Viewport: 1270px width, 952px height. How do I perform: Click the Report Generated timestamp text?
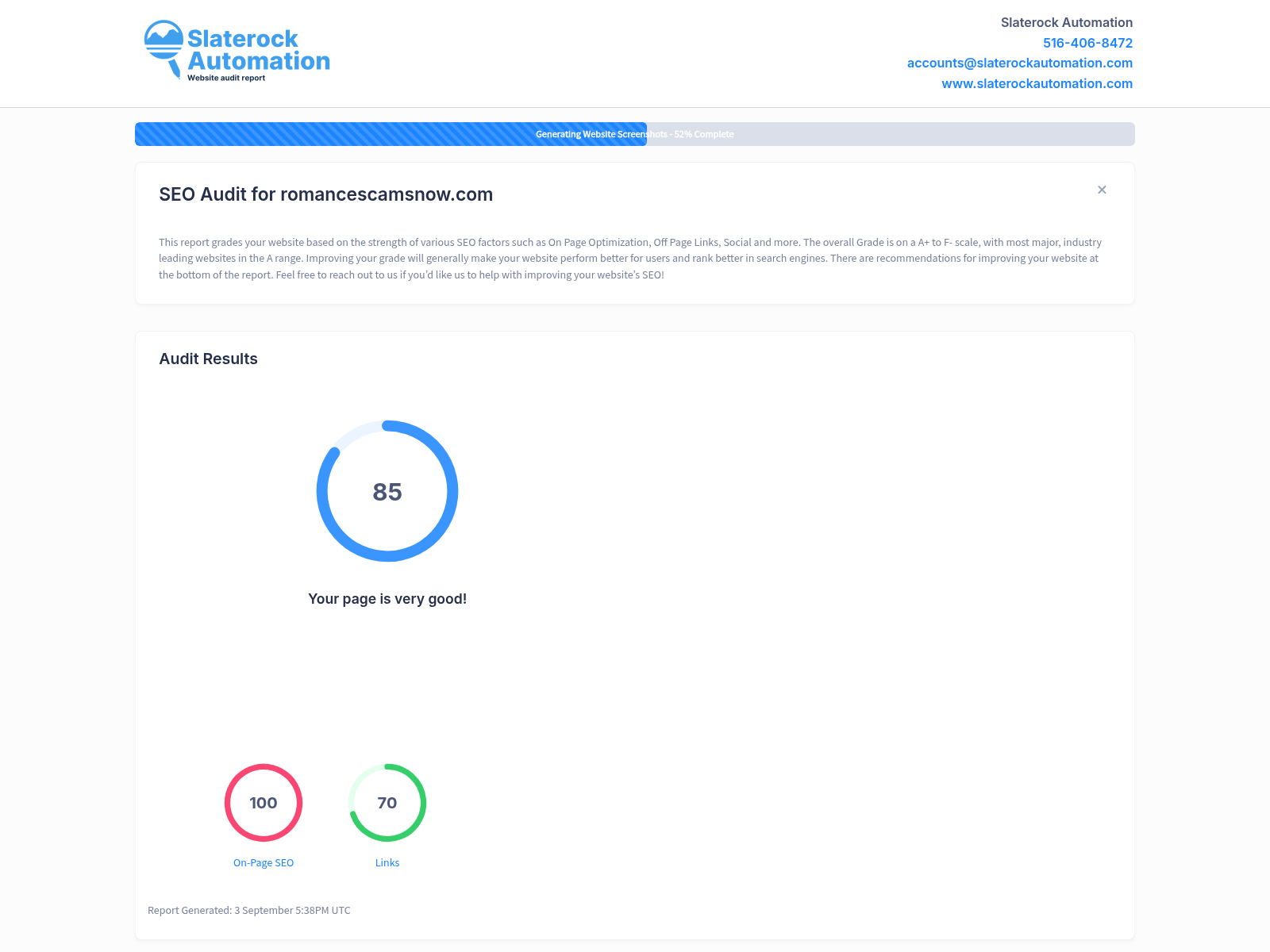coord(249,910)
